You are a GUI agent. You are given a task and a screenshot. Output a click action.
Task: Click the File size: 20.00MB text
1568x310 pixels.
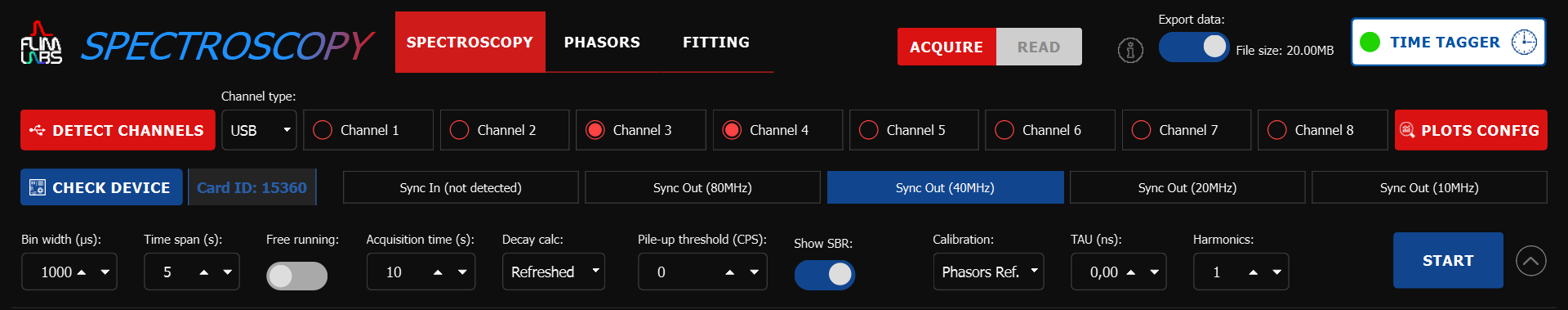tap(1285, 51)
